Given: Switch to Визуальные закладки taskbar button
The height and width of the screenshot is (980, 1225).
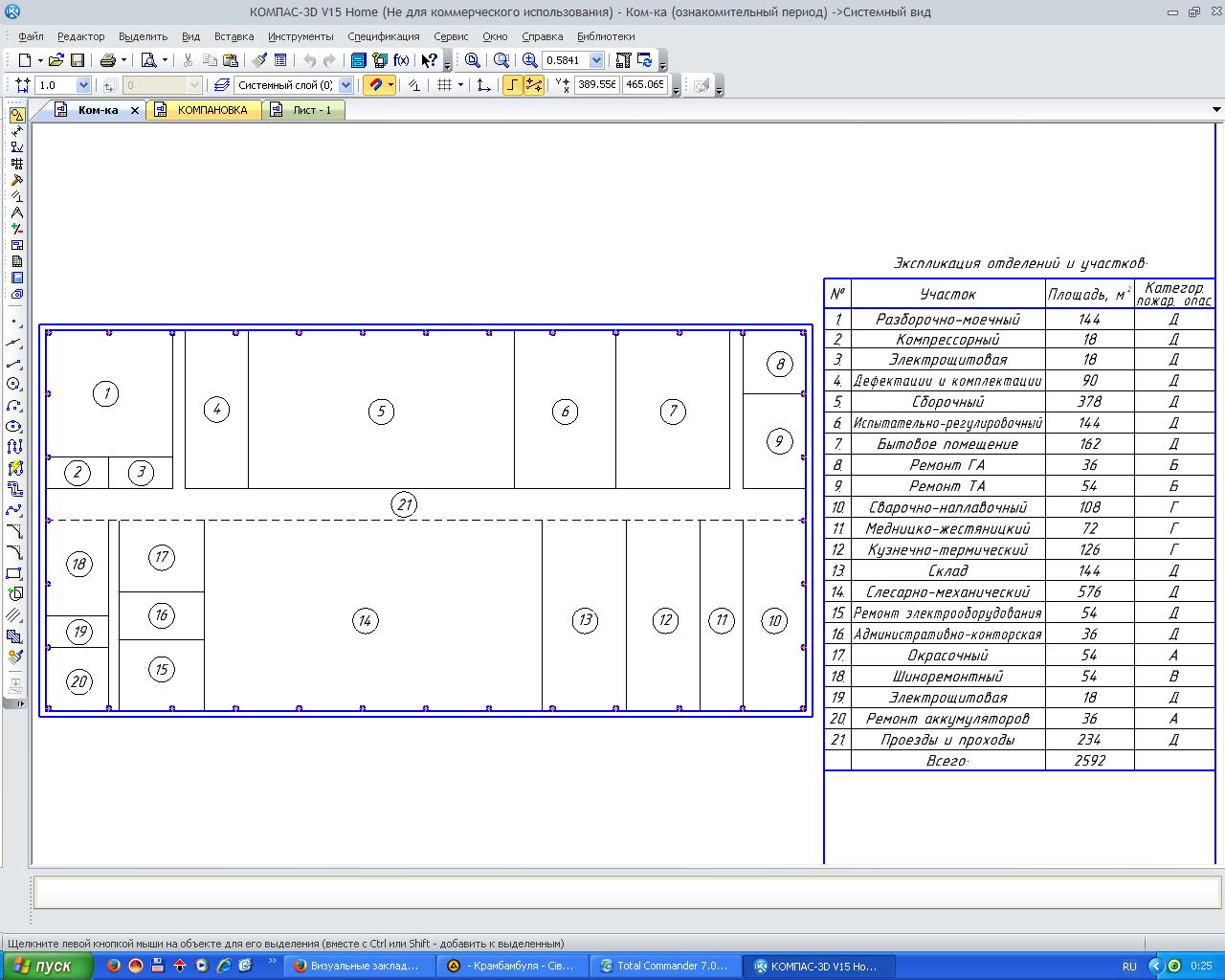Looking at the screenshot, I should pos(358,966).
